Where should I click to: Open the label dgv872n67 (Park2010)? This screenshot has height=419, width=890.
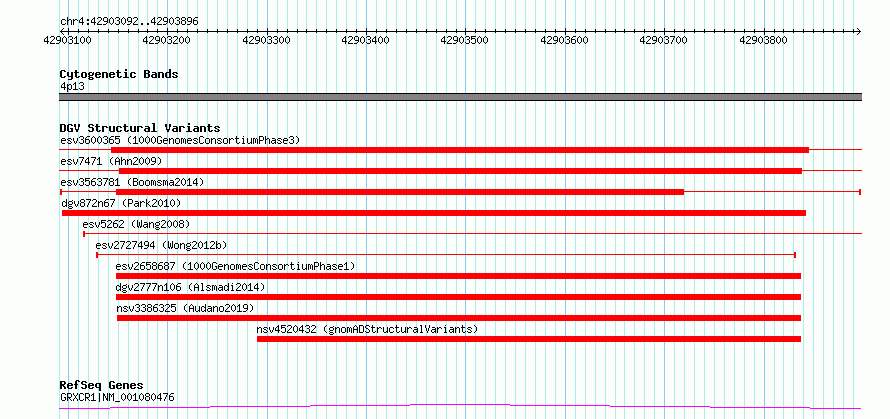tap(121, 203)
